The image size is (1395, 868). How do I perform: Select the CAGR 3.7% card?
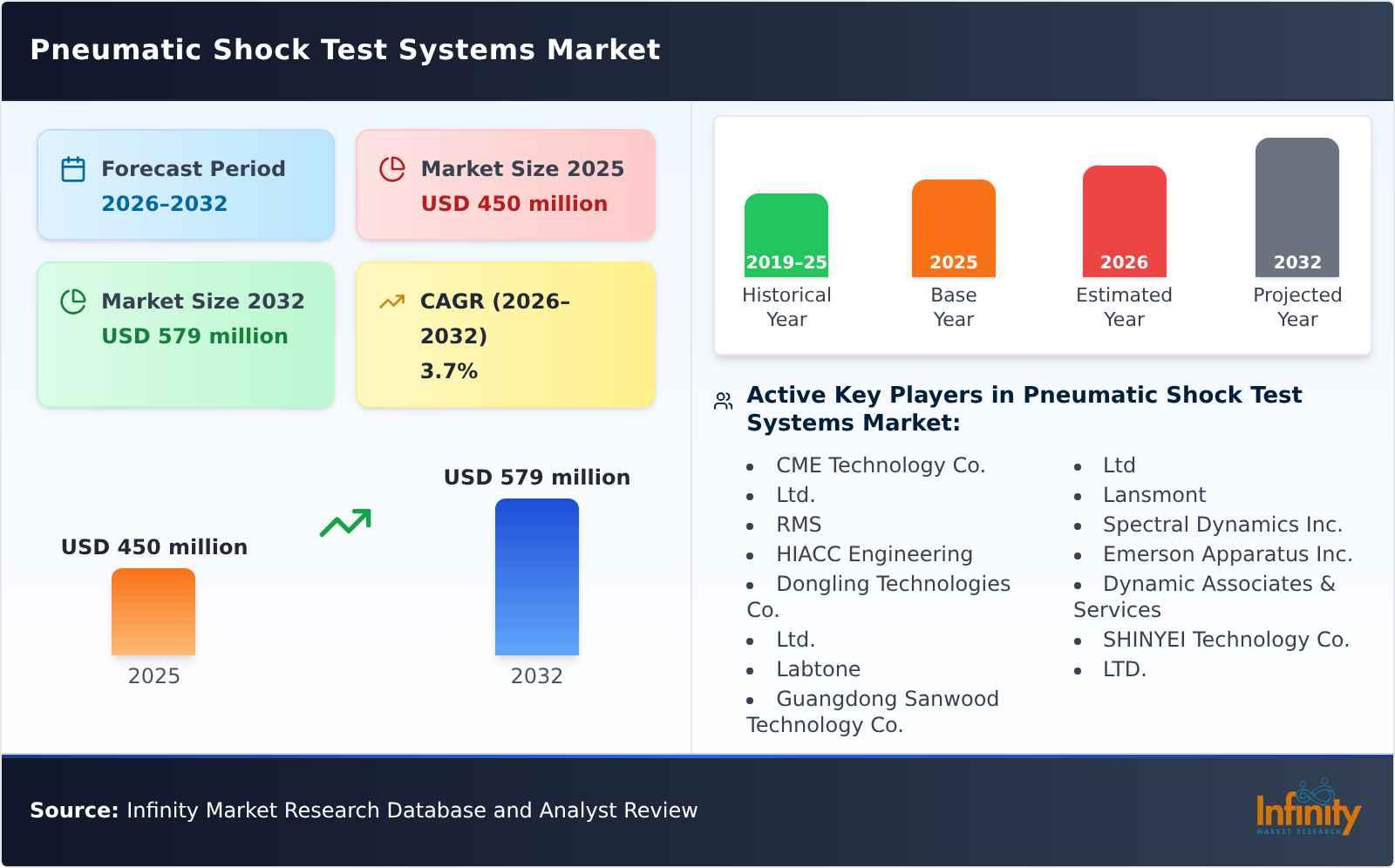pos(506,335)
